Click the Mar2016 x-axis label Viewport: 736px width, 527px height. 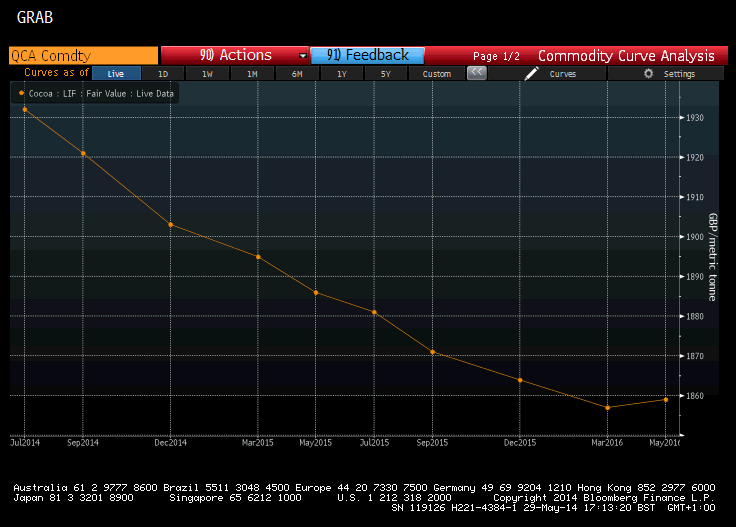click(607, 443)
